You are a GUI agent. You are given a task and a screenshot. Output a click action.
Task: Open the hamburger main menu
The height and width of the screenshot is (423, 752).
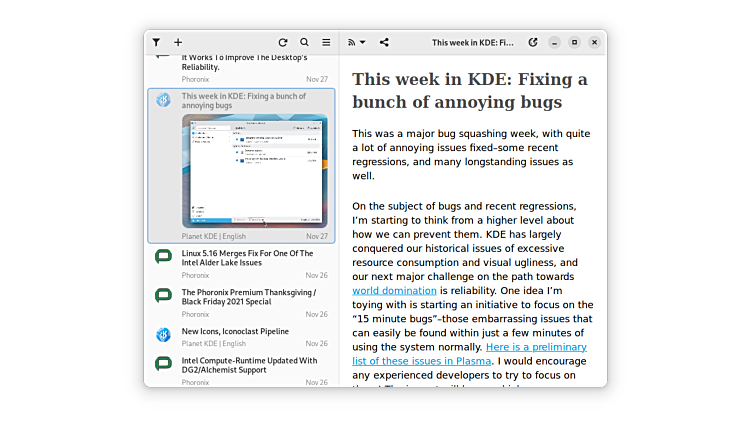tap(326, 43)
